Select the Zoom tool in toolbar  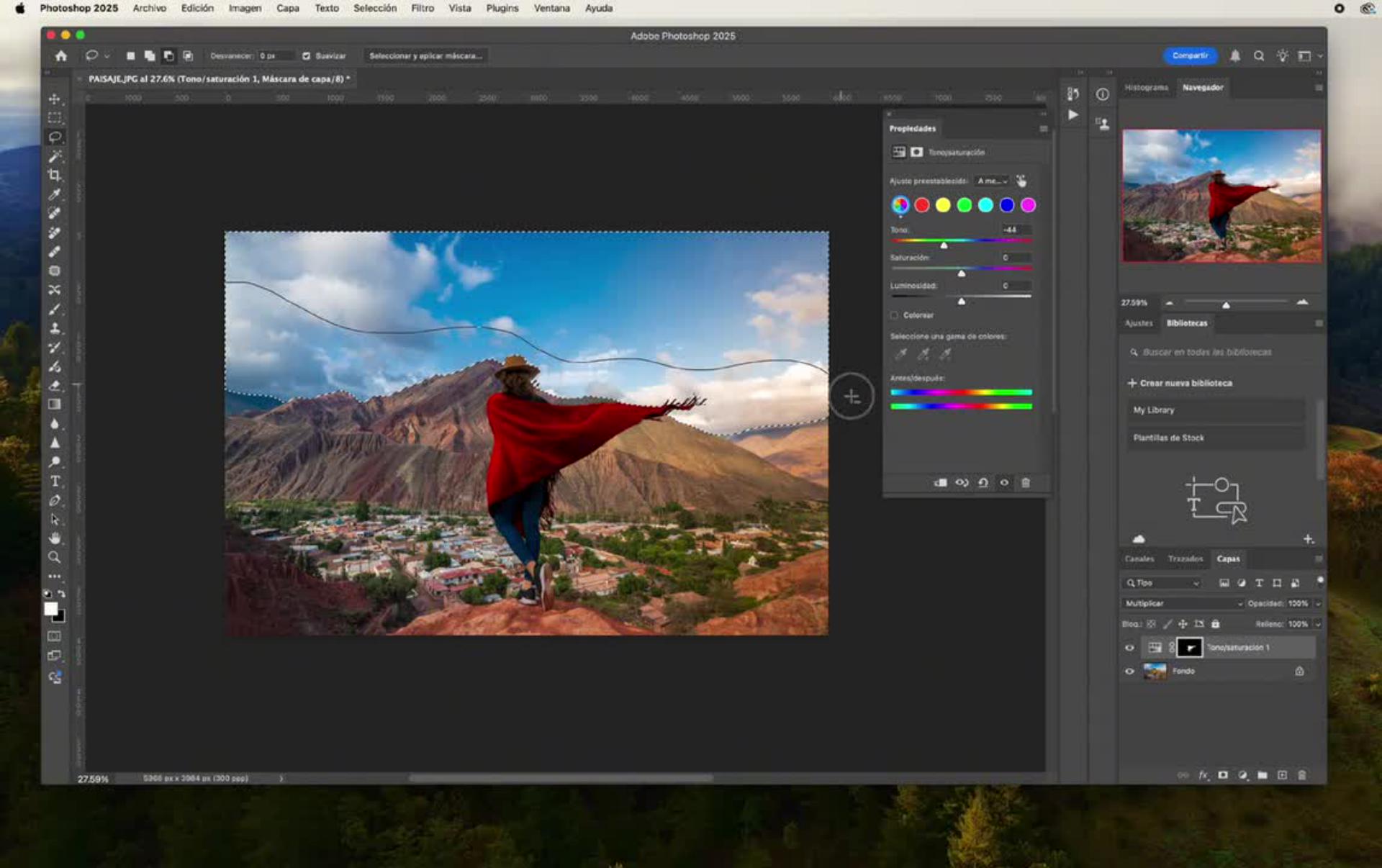click(x=55, y=557)
